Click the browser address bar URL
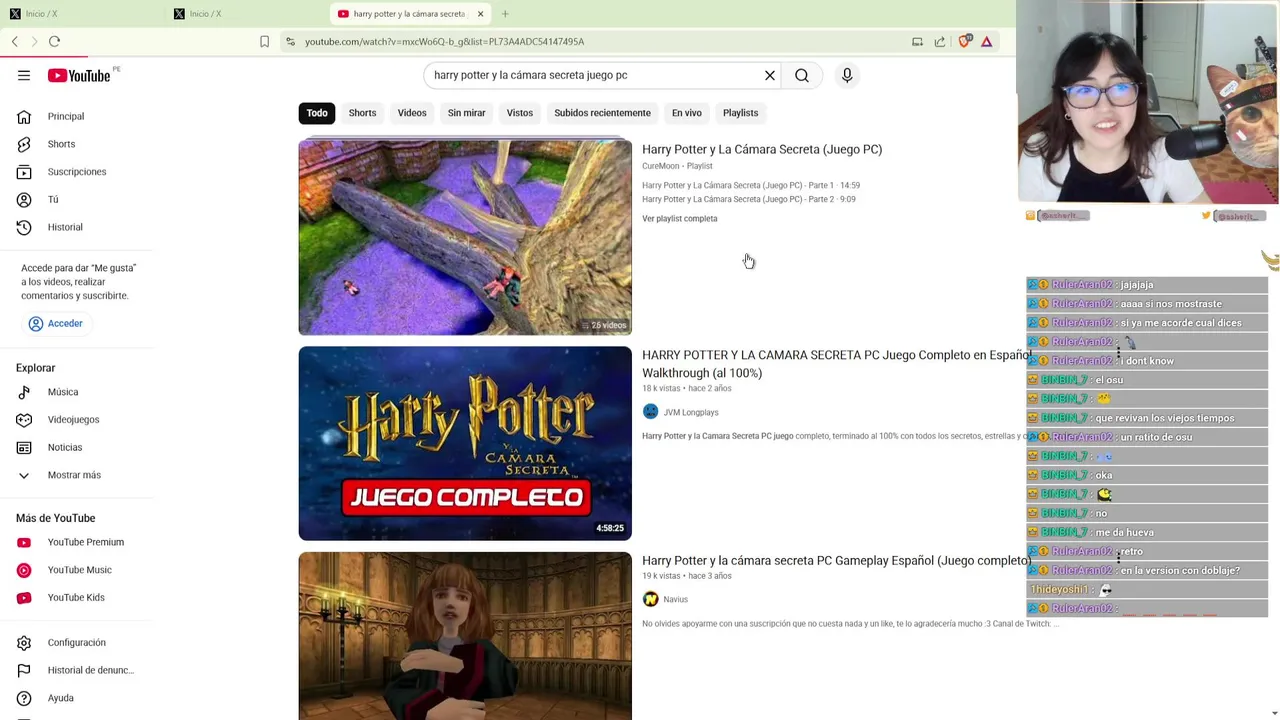The width and height of the screenshot is (1280, 720). tap(445, 42)
